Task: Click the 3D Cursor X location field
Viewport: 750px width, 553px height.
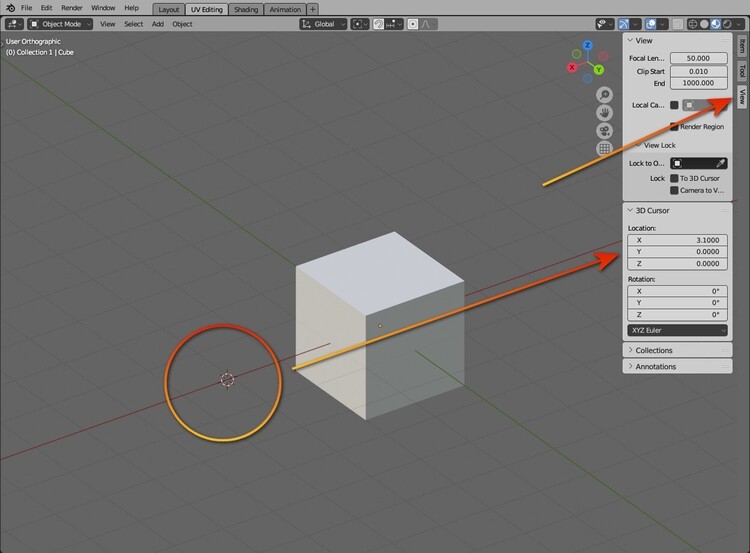Action: tap(677, 240)
